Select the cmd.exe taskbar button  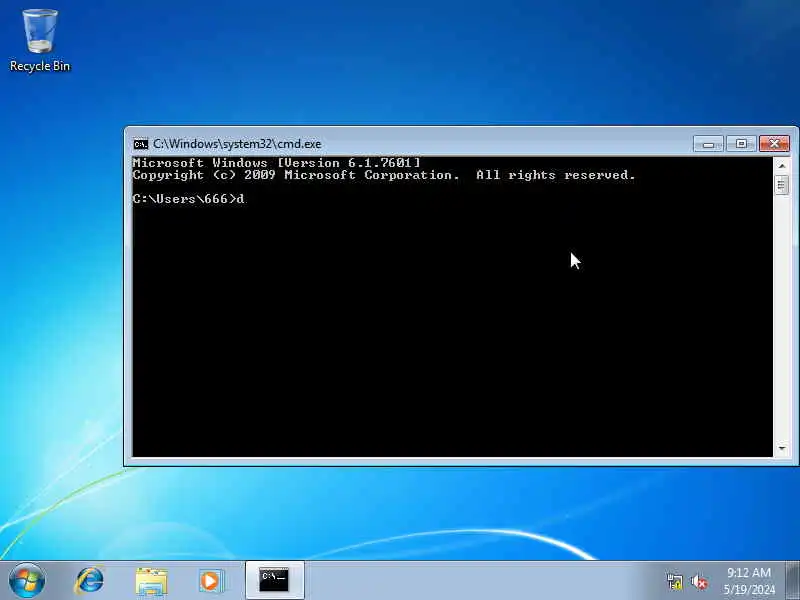point(274,580)
